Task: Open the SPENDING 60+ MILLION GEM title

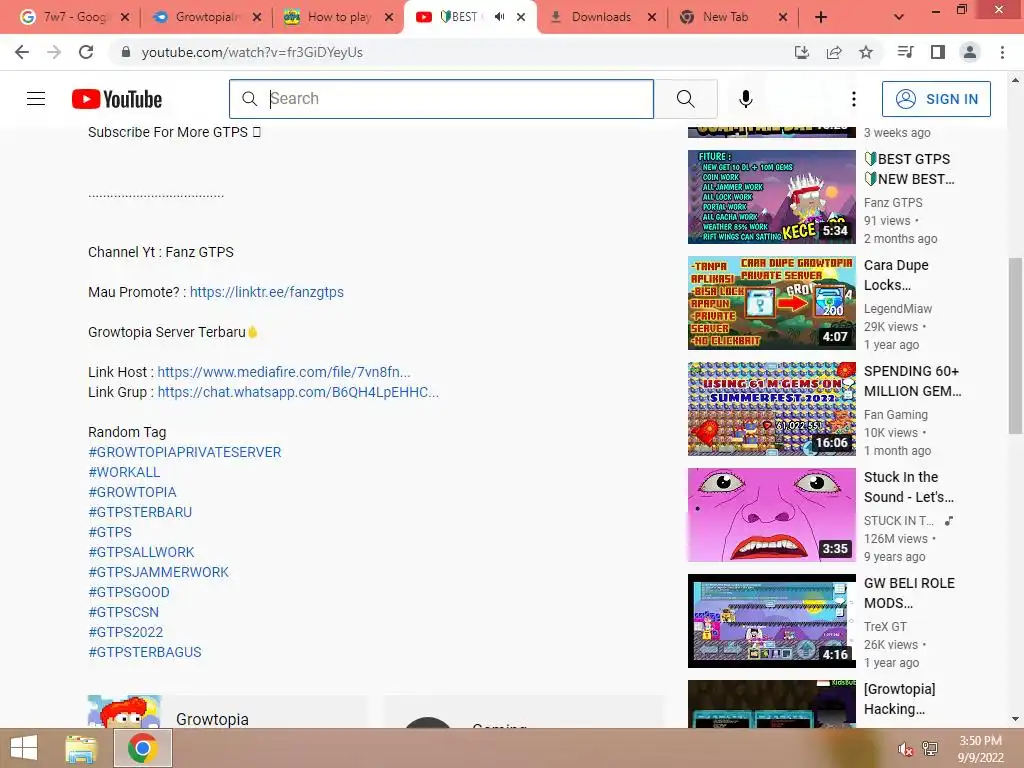Action: pos(912,381)
